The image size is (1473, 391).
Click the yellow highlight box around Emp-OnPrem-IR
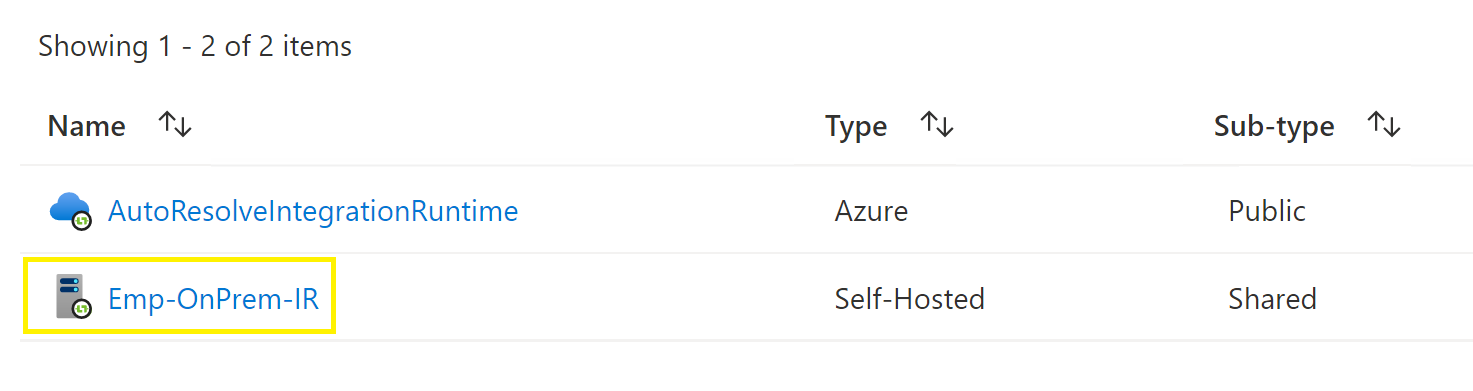180,296
